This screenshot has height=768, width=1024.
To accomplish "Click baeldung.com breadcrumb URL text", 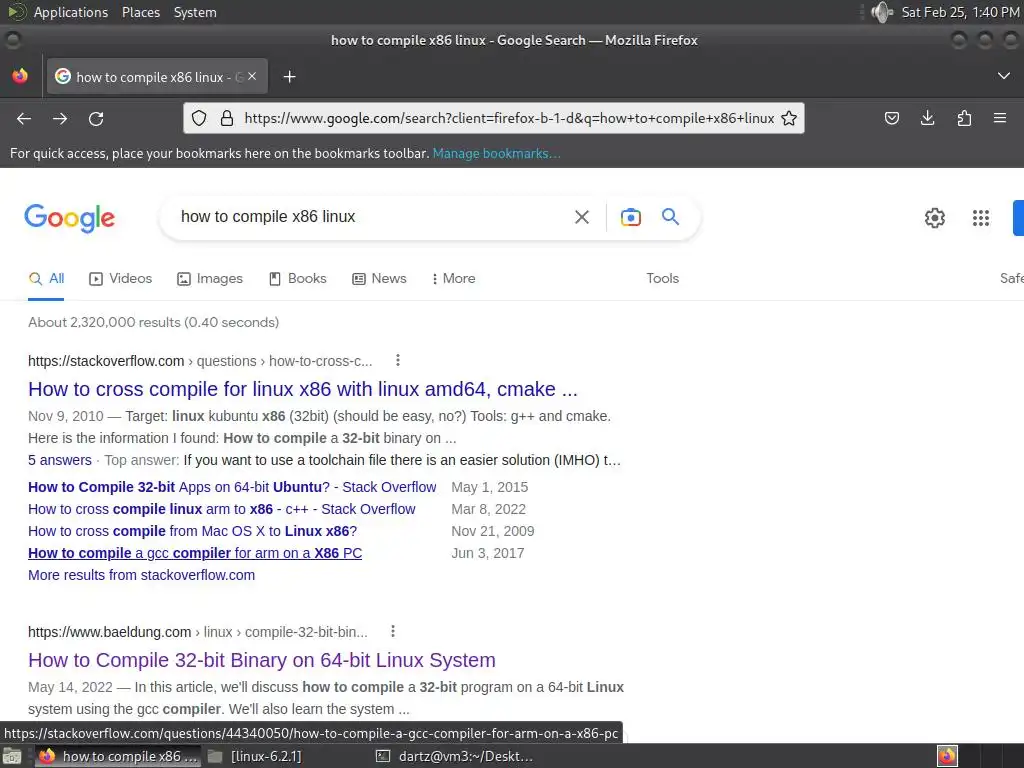I will tap(110, 632).
